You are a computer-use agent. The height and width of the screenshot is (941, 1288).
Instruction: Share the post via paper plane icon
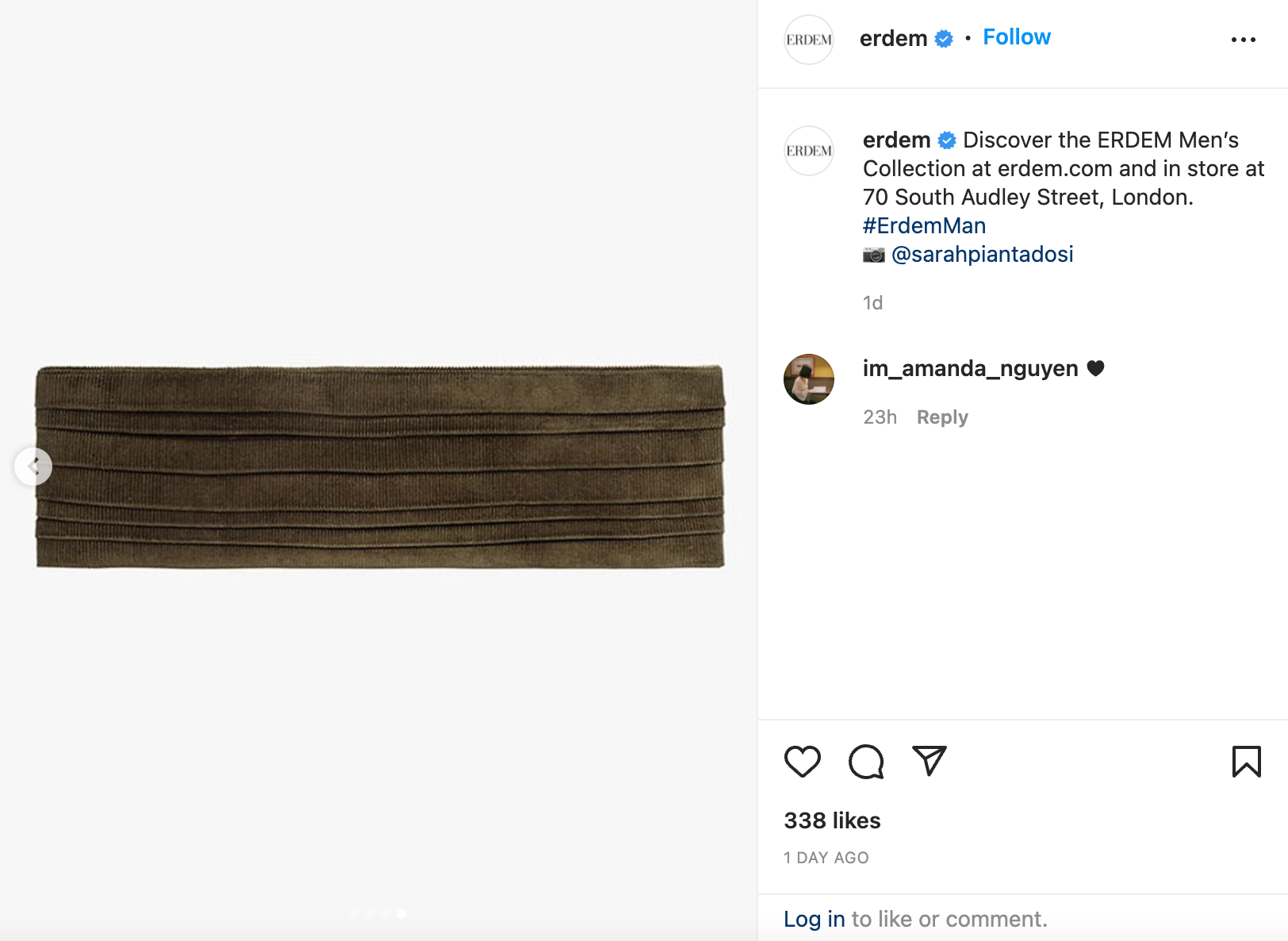[x=929, y=760]
